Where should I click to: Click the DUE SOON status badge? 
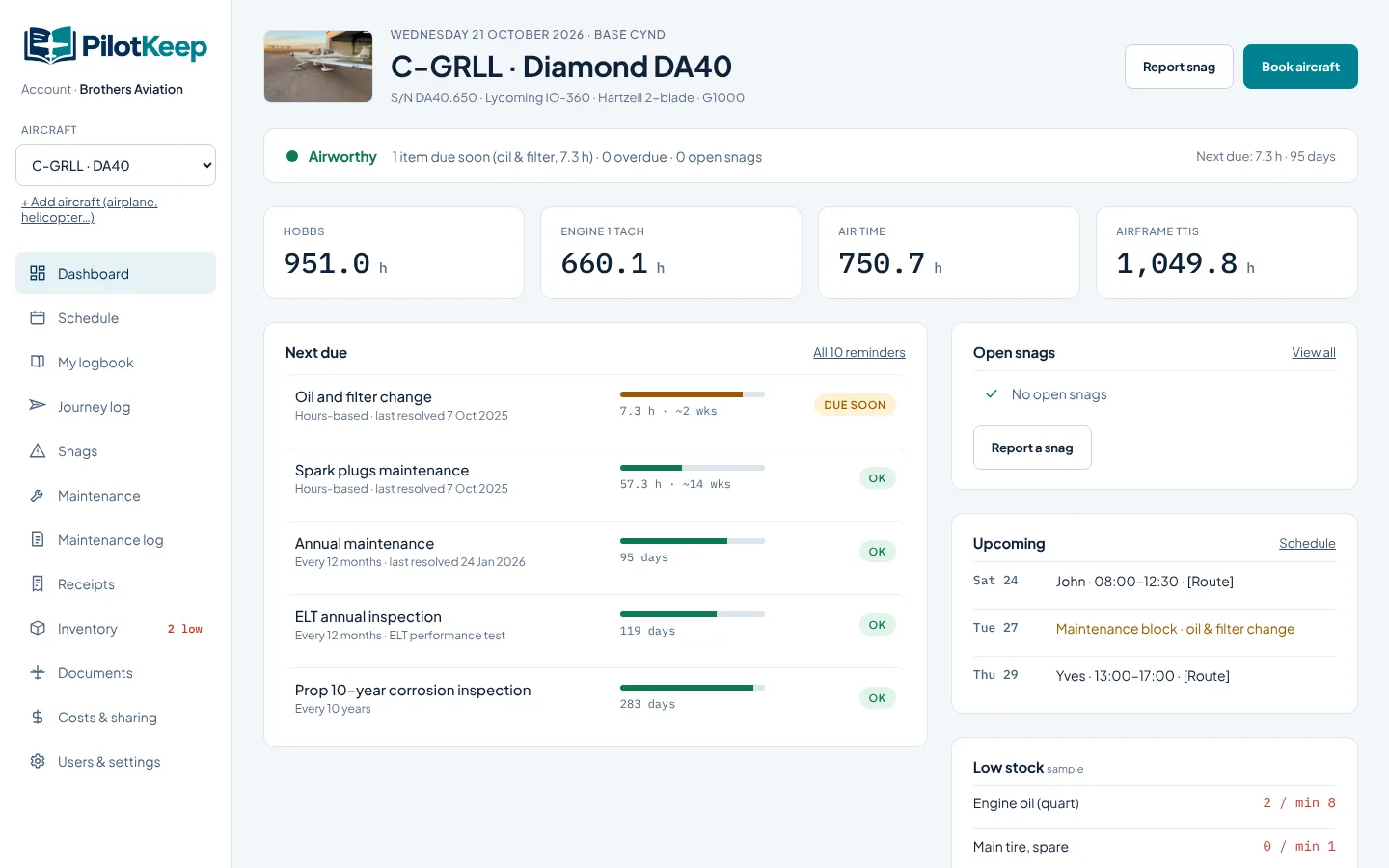[855, 405]
